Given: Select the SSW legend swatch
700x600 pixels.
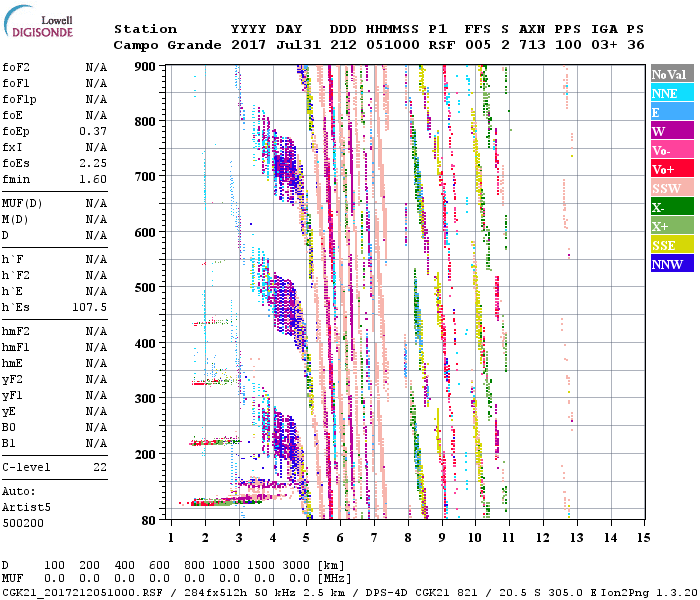Looking at the screenshot, I should pos(672,188).
